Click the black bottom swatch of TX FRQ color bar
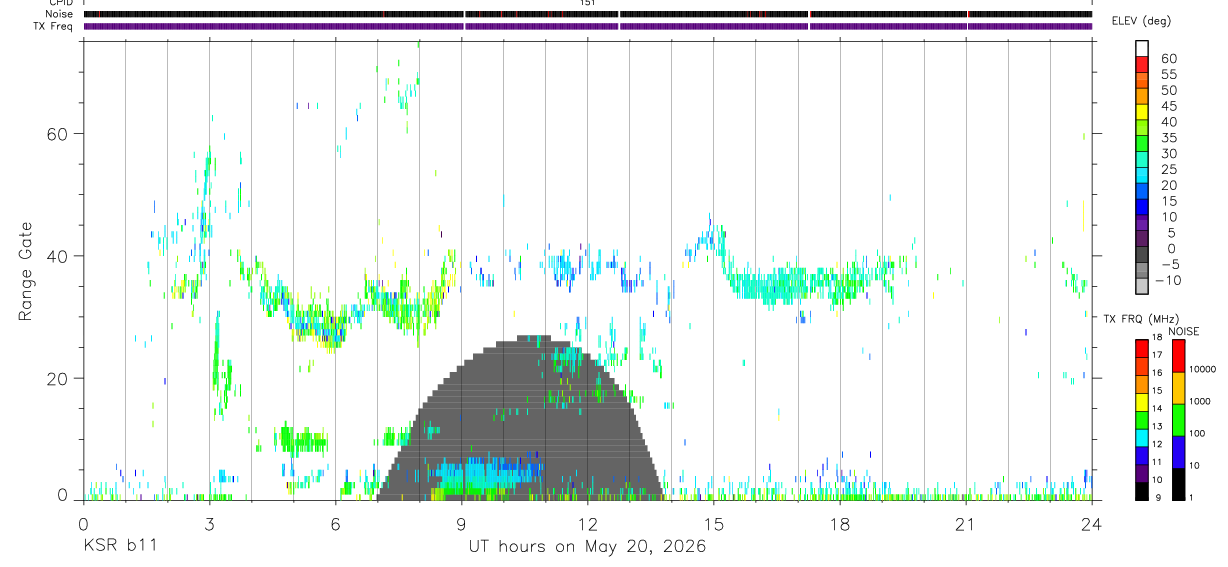 [1142, 491]
